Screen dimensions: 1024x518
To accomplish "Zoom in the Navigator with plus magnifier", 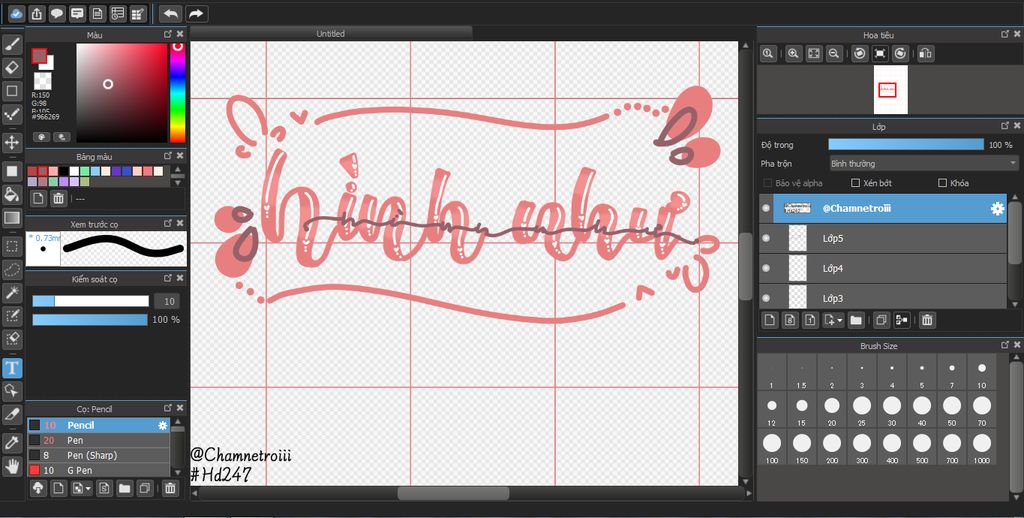I will 793,54.
